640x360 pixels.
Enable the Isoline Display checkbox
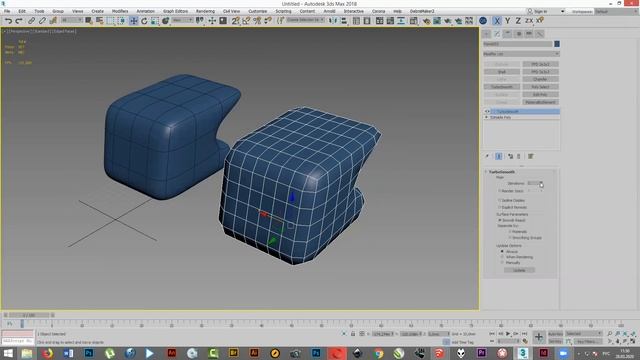coord(499,200)
